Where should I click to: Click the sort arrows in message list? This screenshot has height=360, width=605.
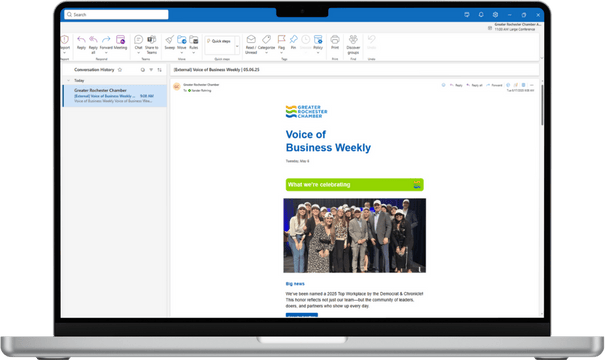point(159,70)
